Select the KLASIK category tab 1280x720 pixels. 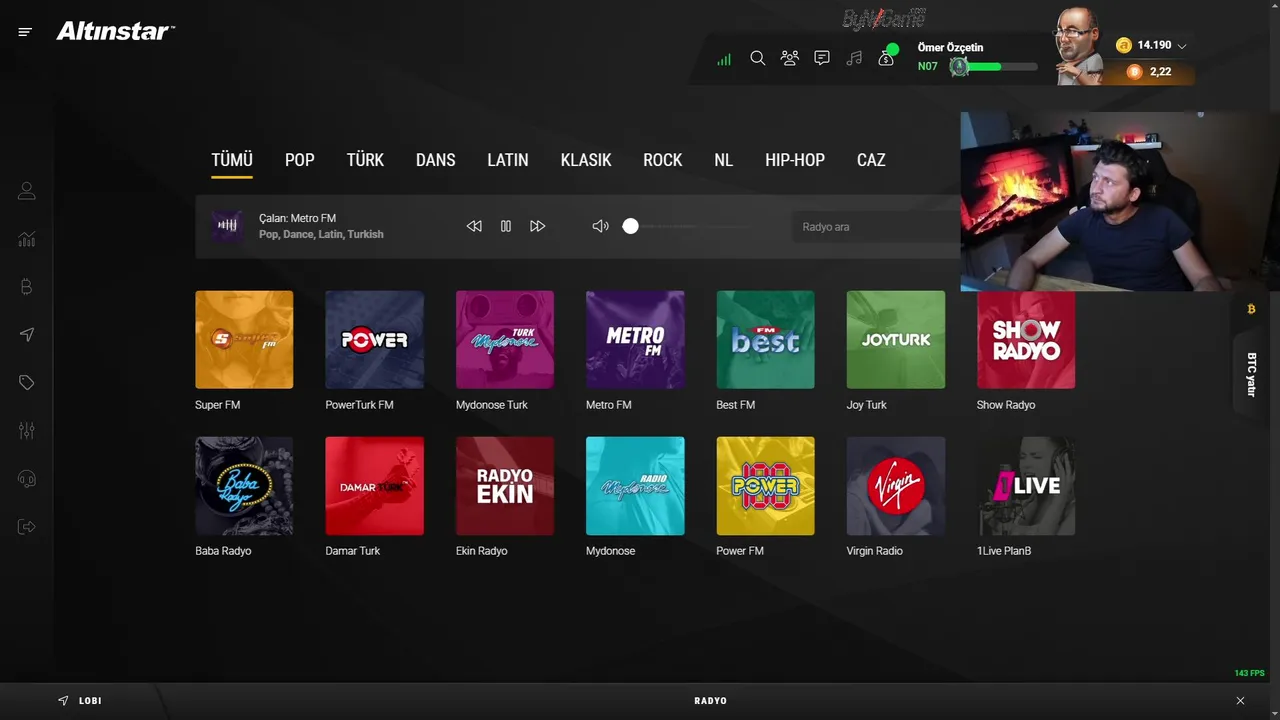586,160
